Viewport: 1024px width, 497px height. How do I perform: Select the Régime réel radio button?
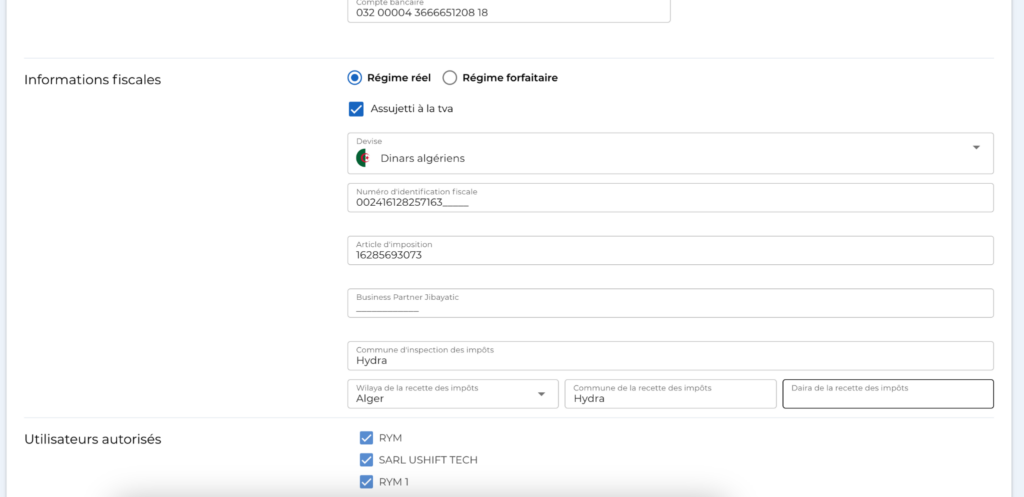(354, 78)
